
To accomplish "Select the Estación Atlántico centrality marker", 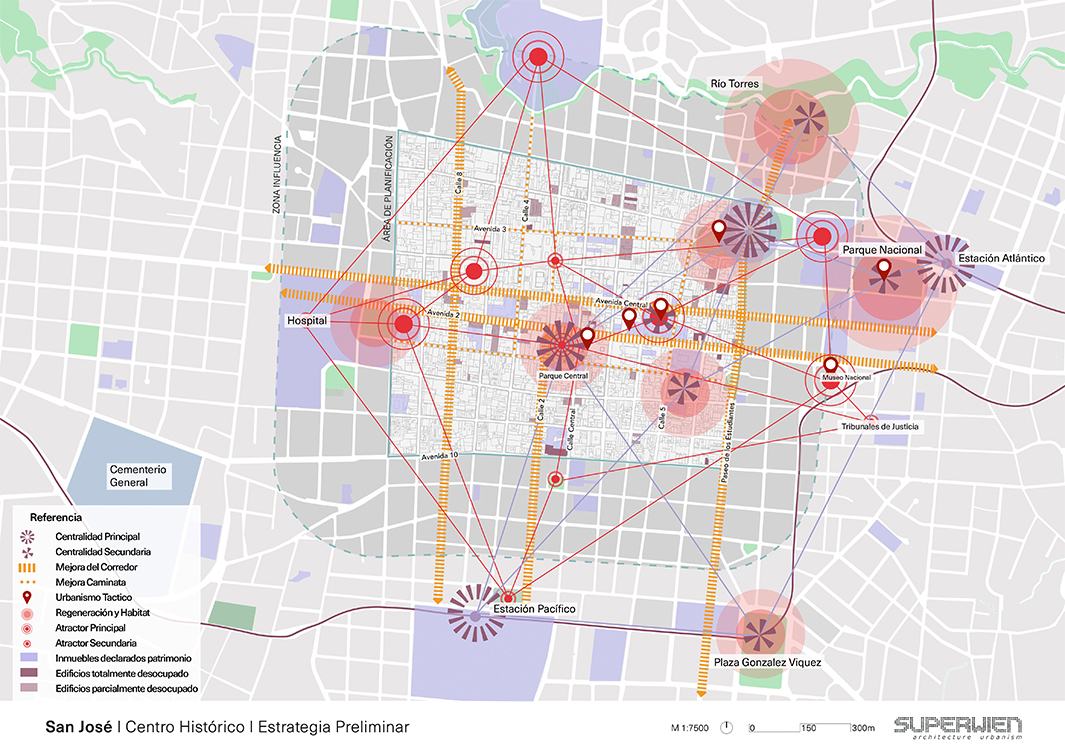I will 945,263.
